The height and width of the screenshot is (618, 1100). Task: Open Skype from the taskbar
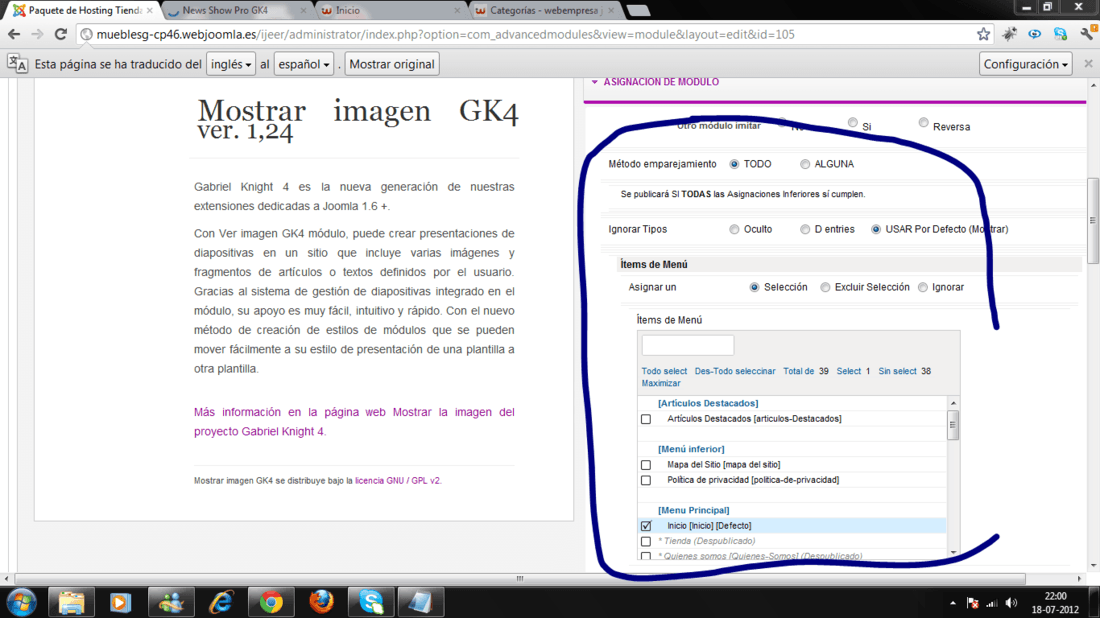tap(371, 603)
